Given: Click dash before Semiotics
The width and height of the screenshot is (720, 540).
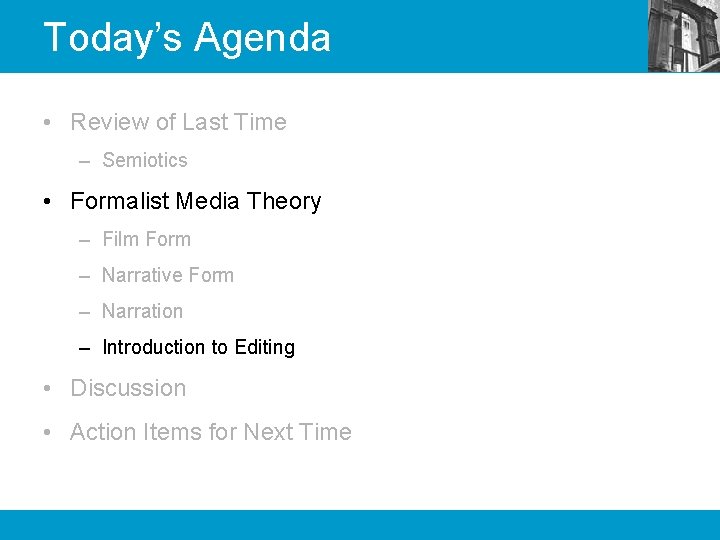Looking at the screenshot, I should (x=84, y=162).
